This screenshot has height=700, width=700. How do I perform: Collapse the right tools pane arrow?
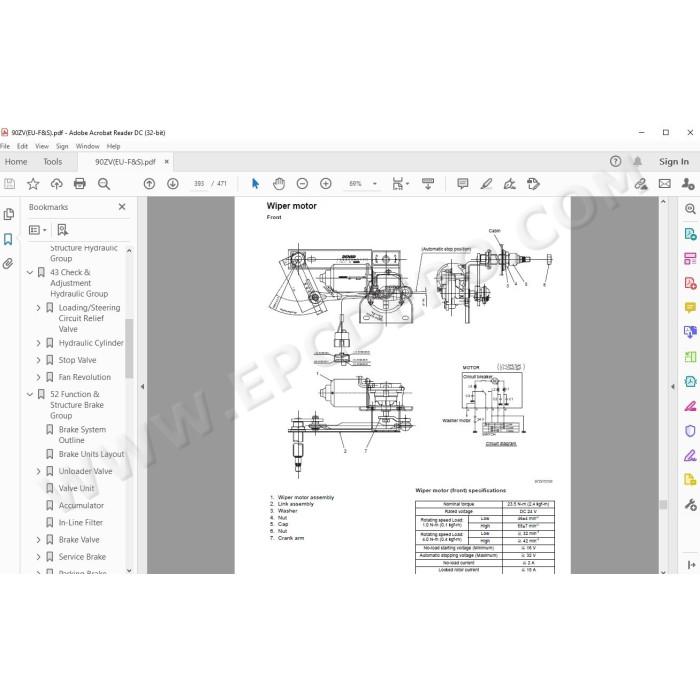click(x=673, y=387)
